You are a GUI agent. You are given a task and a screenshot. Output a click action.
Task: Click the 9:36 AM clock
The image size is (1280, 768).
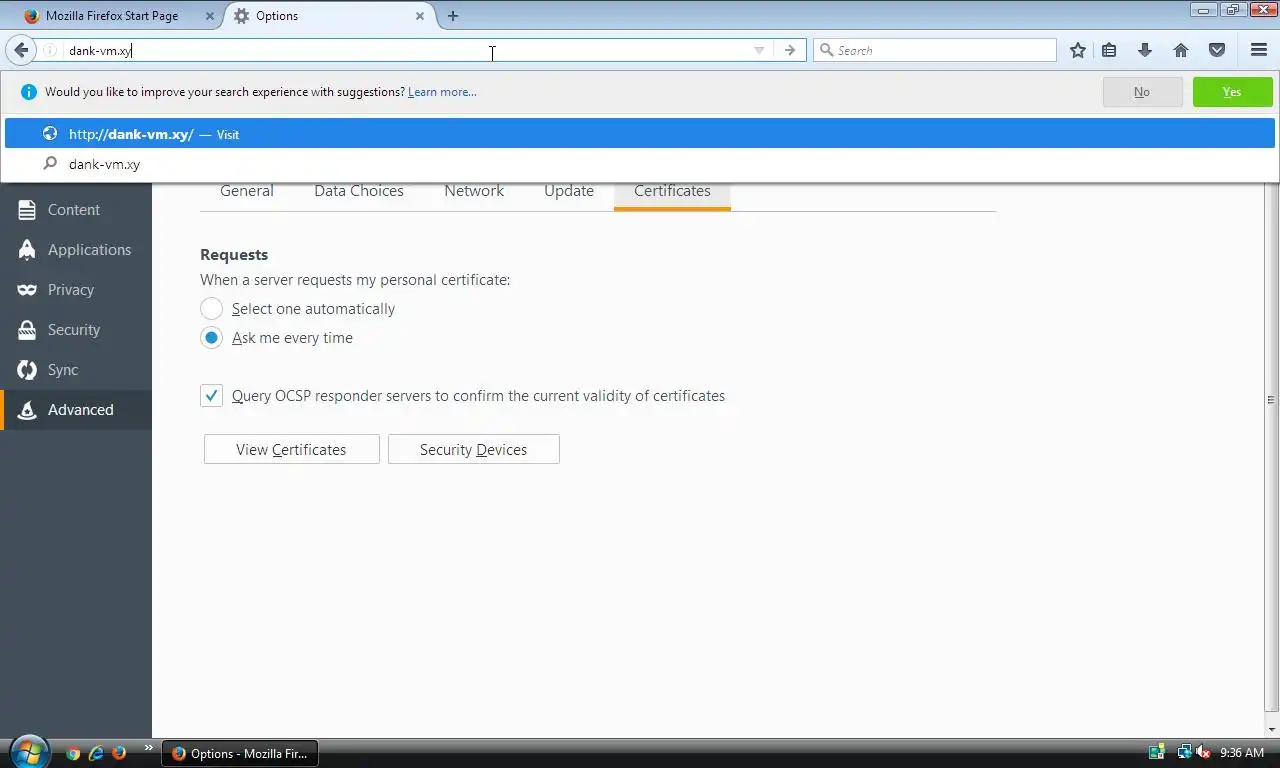tap(1242, 753)
